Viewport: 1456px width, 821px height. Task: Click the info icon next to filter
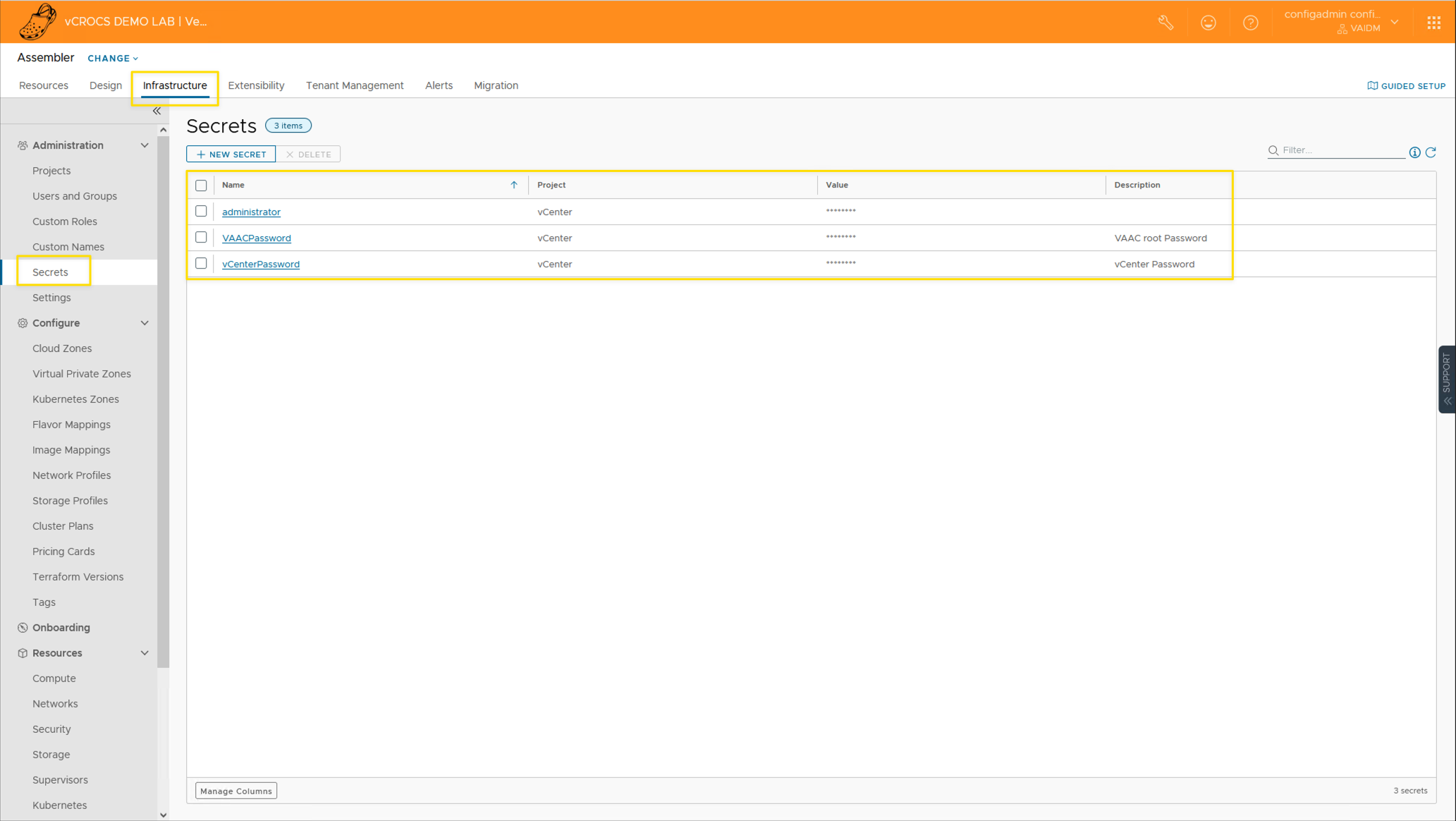tap(1414, 152)
